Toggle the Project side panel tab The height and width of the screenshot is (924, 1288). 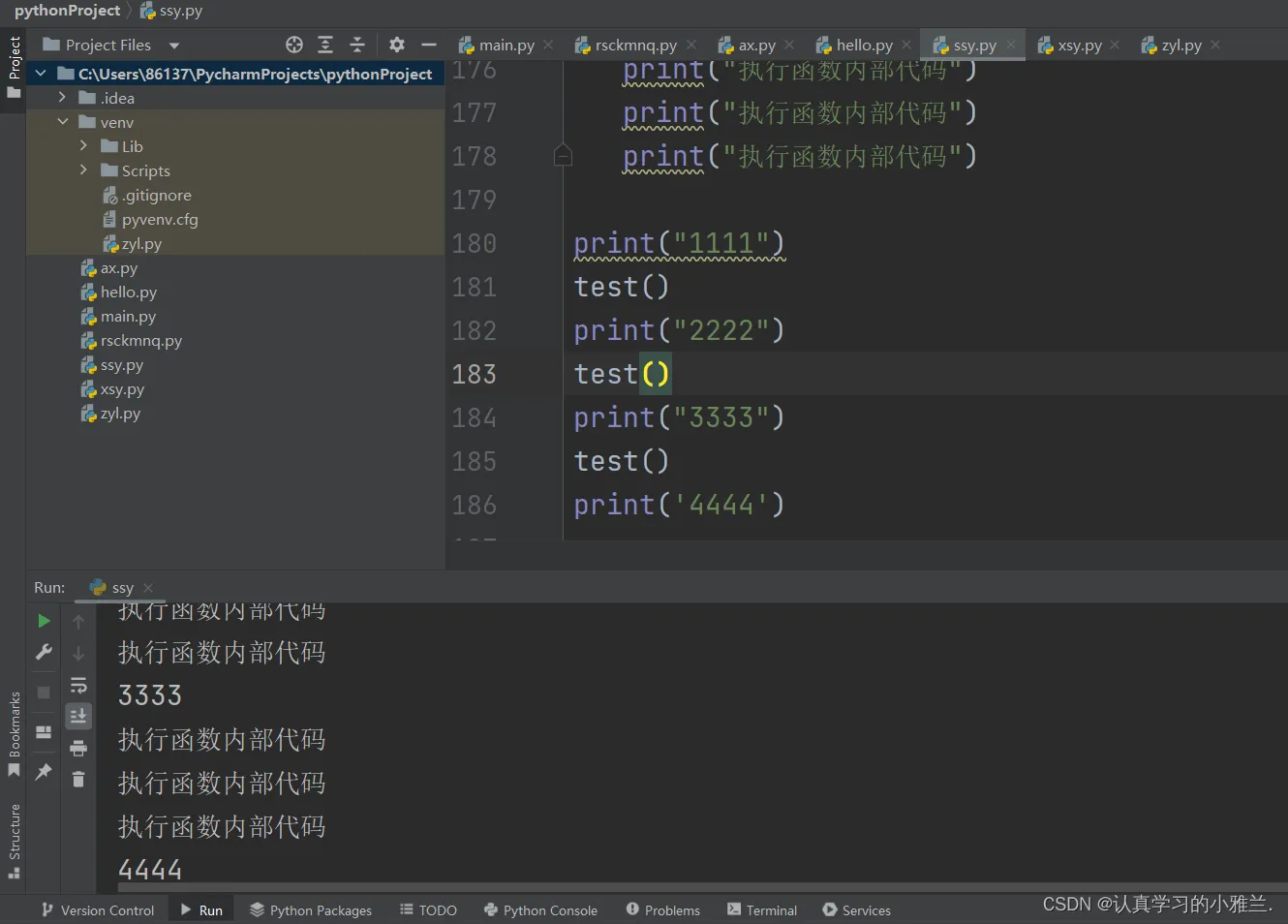[x=14, y=68]
